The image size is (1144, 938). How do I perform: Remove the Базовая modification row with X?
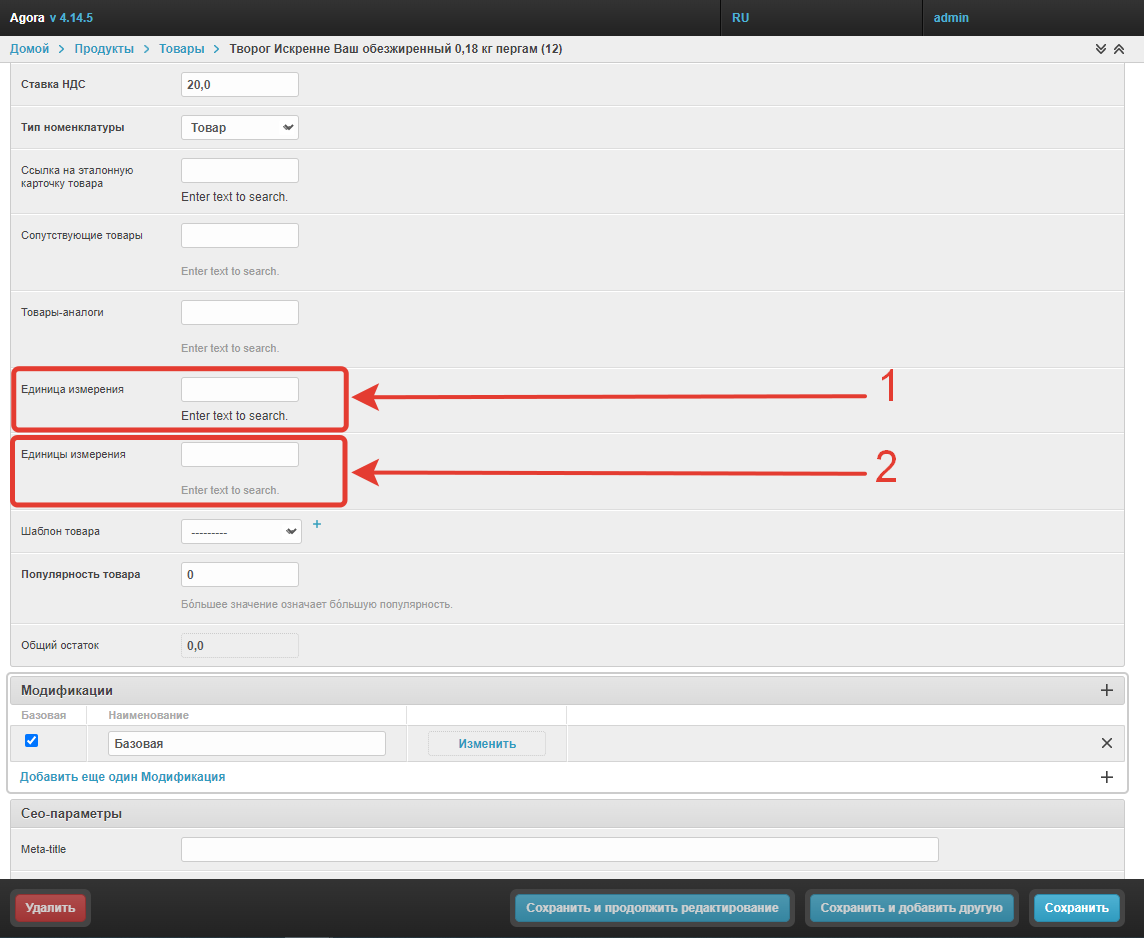pos(1106,743)
